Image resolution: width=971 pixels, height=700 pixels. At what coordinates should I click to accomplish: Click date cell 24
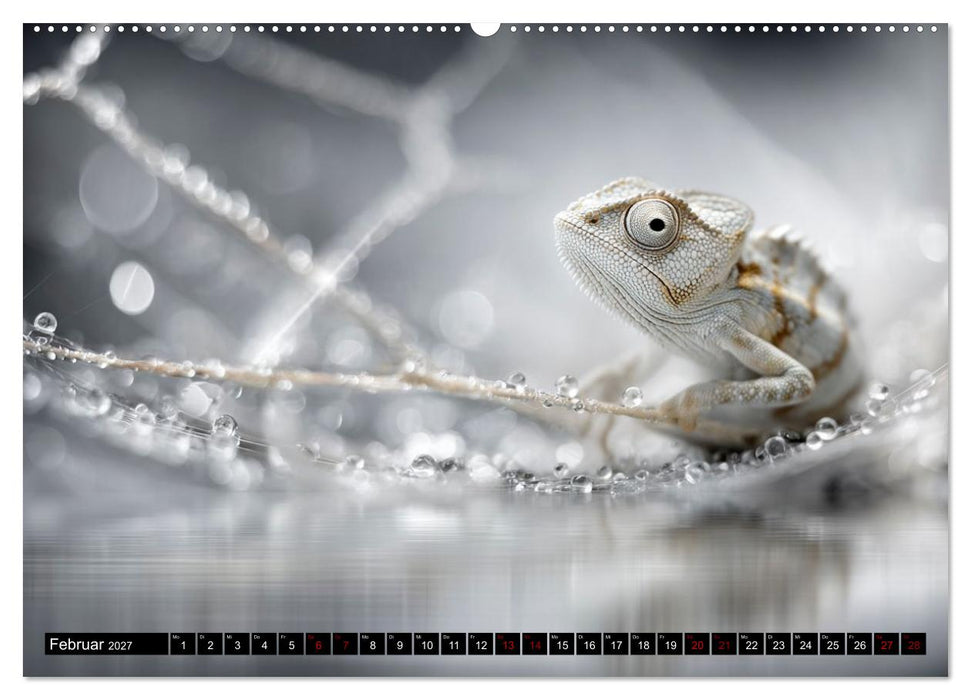[806, 644]
